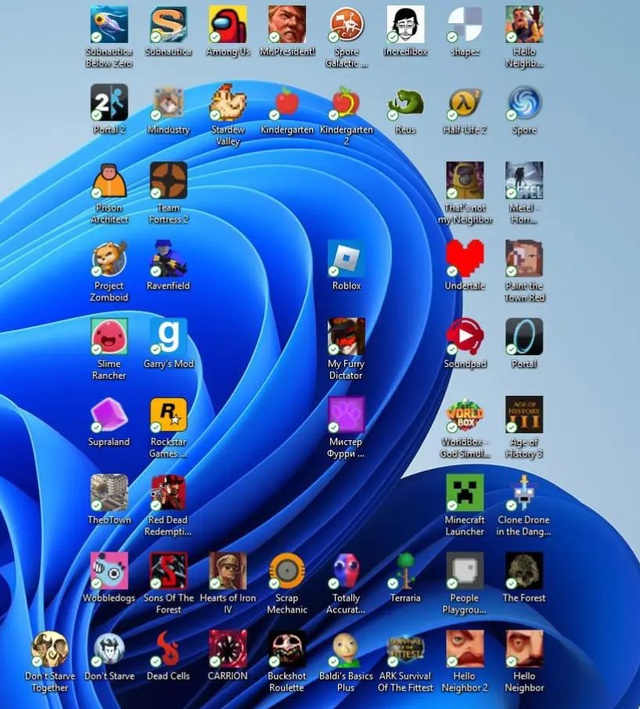Open the Mr.President! shortcut
Image resolution: width=640 pixels, height=709 pixels.
287,24
